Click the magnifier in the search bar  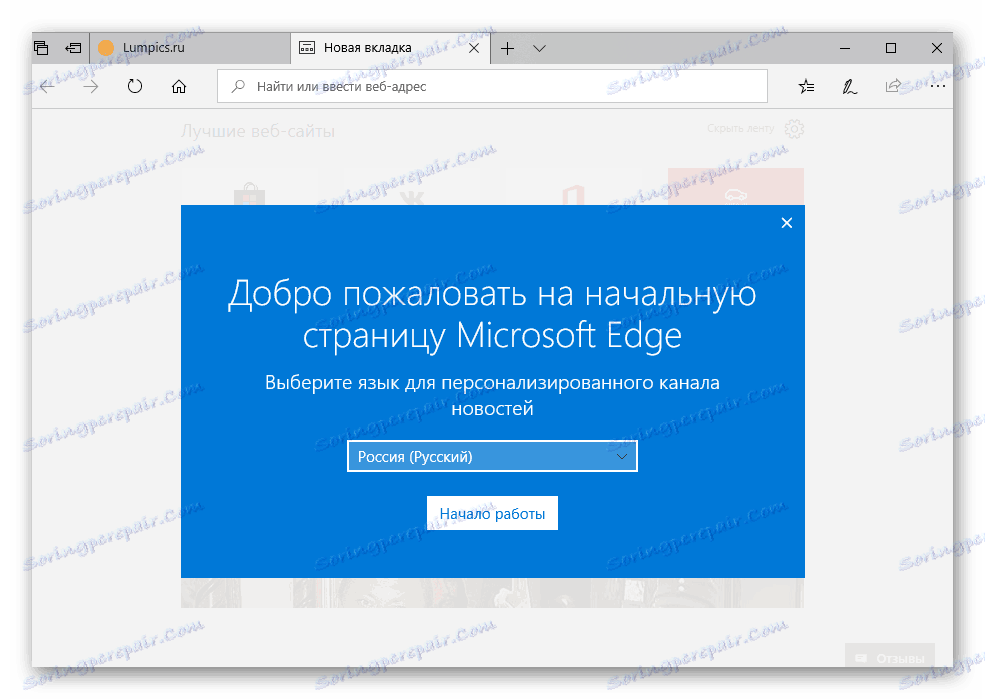click(236, 86)
